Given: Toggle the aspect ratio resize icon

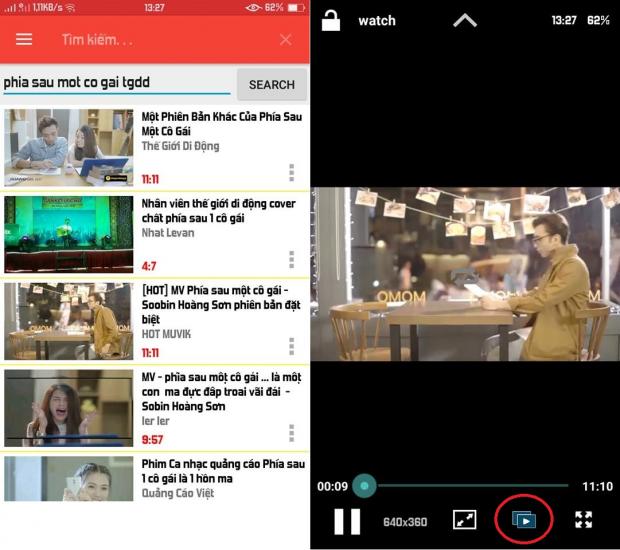Looking at the screenshot, I should (x=464, y=520).
